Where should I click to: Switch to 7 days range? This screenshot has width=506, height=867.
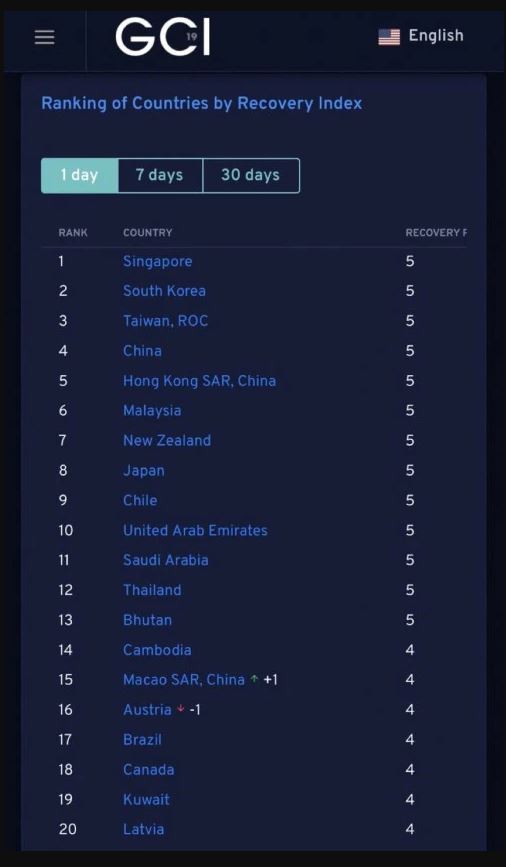160,175
